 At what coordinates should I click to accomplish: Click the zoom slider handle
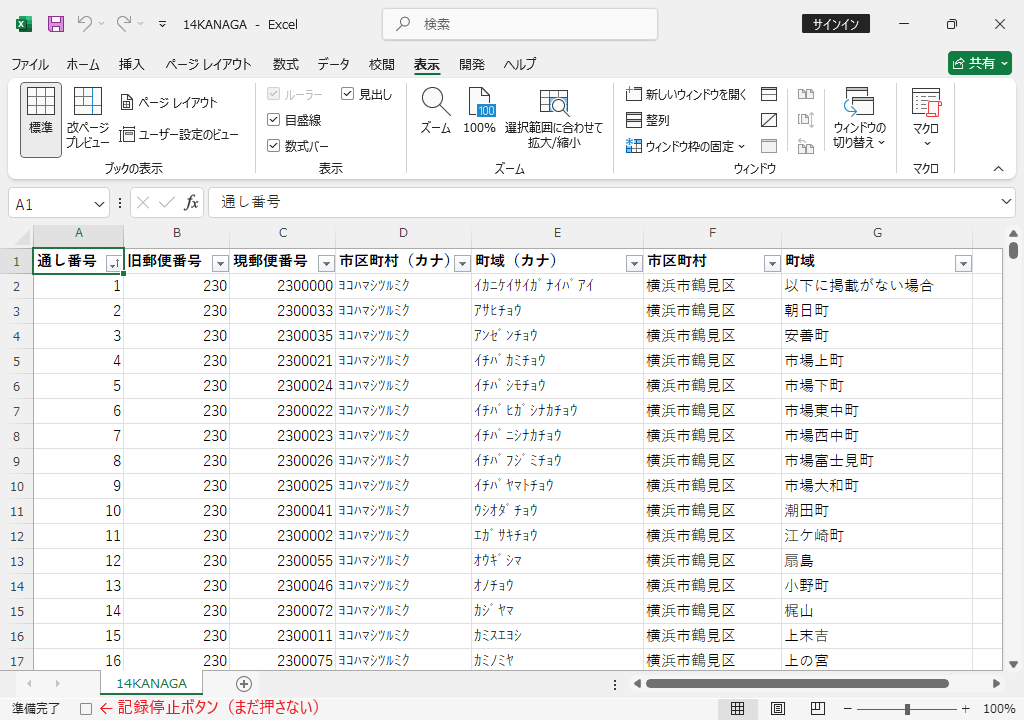(907, 709)
